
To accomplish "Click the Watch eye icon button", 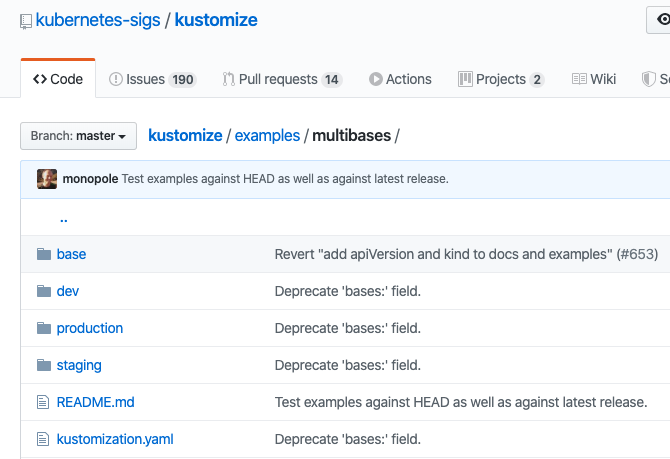I will 658,20.
